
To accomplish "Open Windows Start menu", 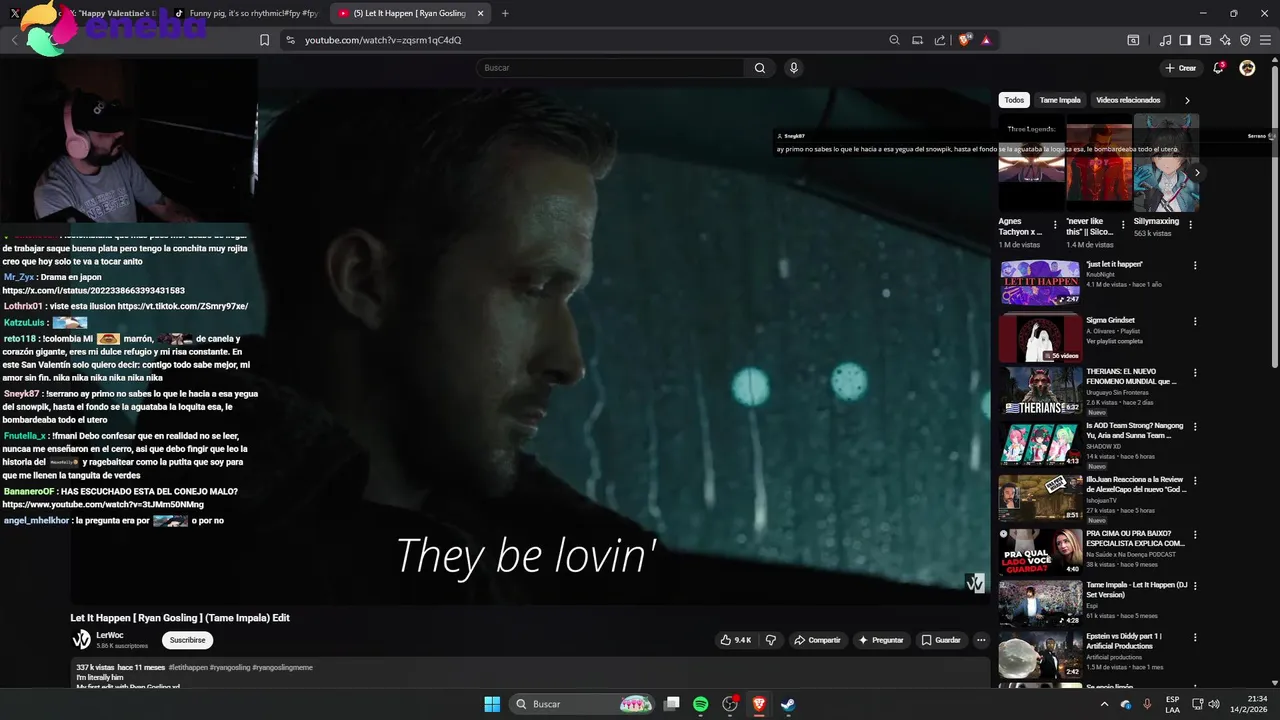I will [x=492, y=704].
